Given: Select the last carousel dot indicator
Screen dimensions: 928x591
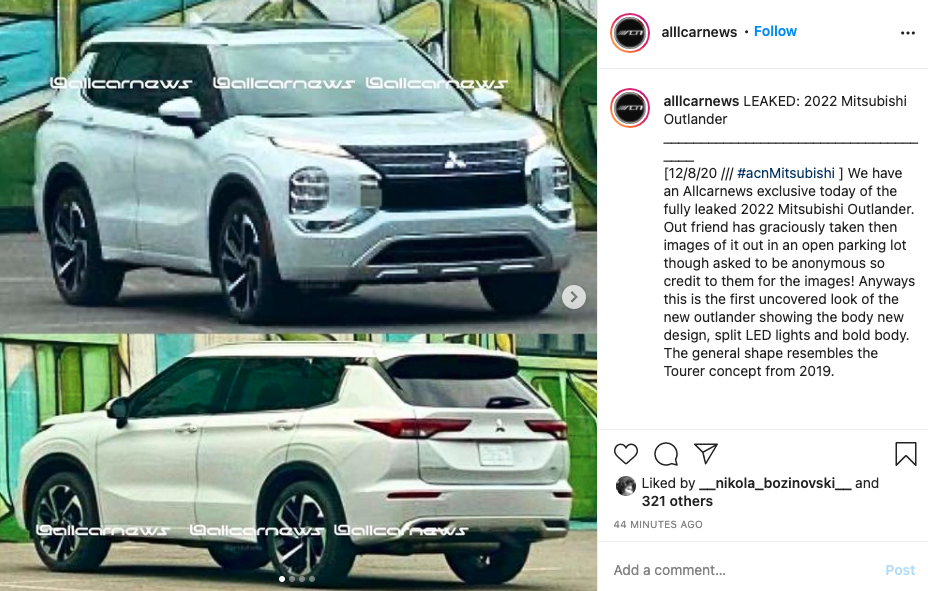Looking at the screenshot, I should tap(312, 579).
